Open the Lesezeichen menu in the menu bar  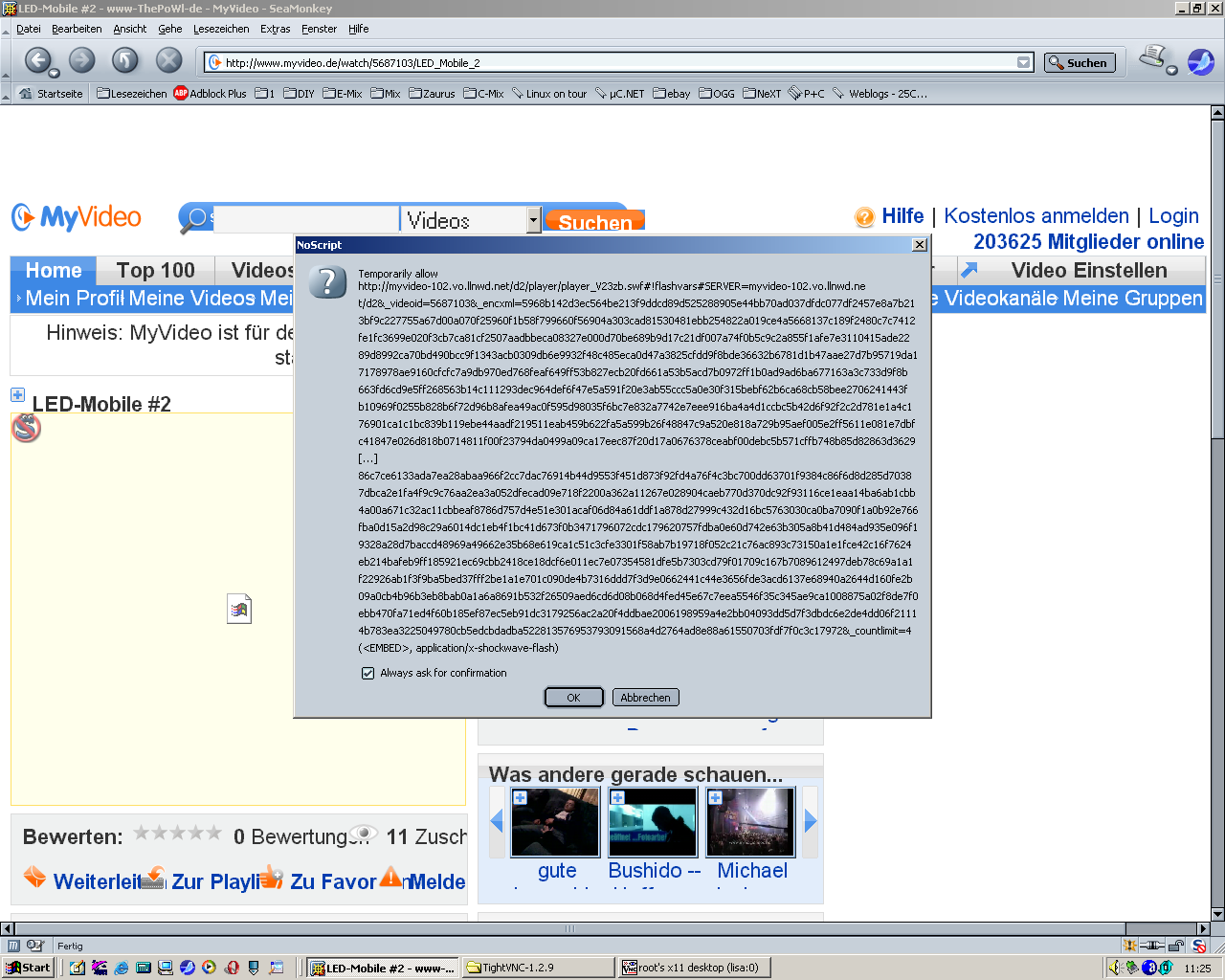[221, 29]
